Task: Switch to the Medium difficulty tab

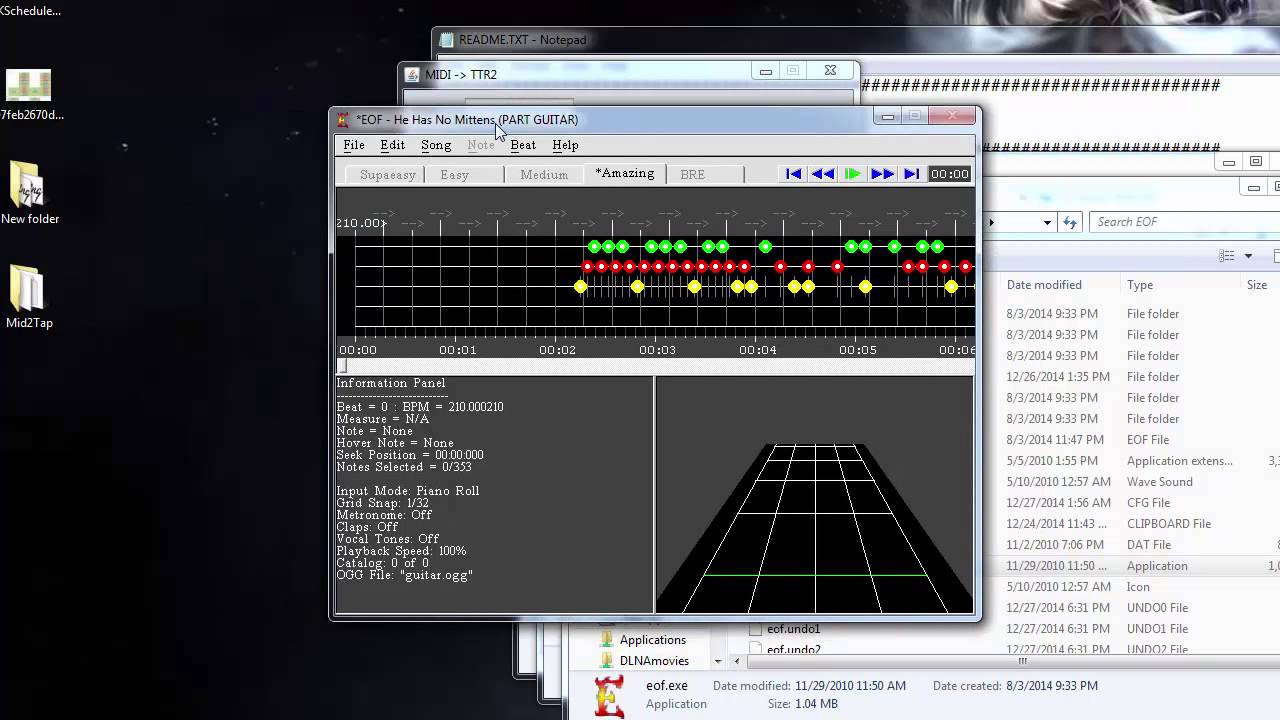Action: [x=545, y=174]
